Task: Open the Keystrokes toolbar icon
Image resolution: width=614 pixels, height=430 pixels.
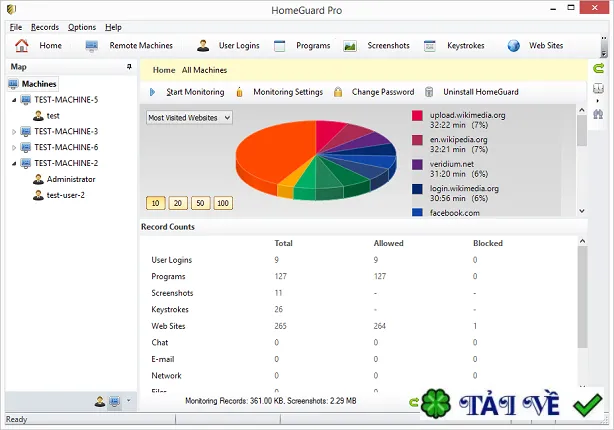Action: (430, 46)
